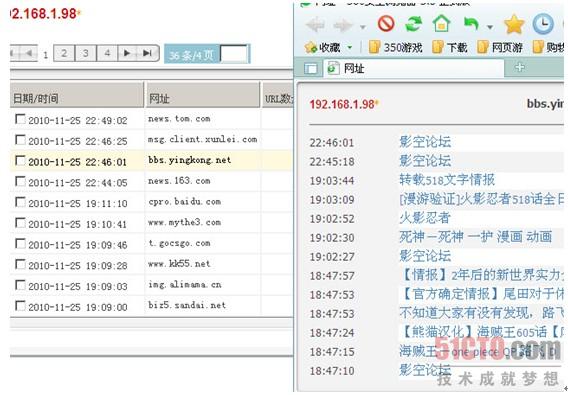Open the 收藏 favorites star button
Screen dimensions: 568x395
coord(322,47)
